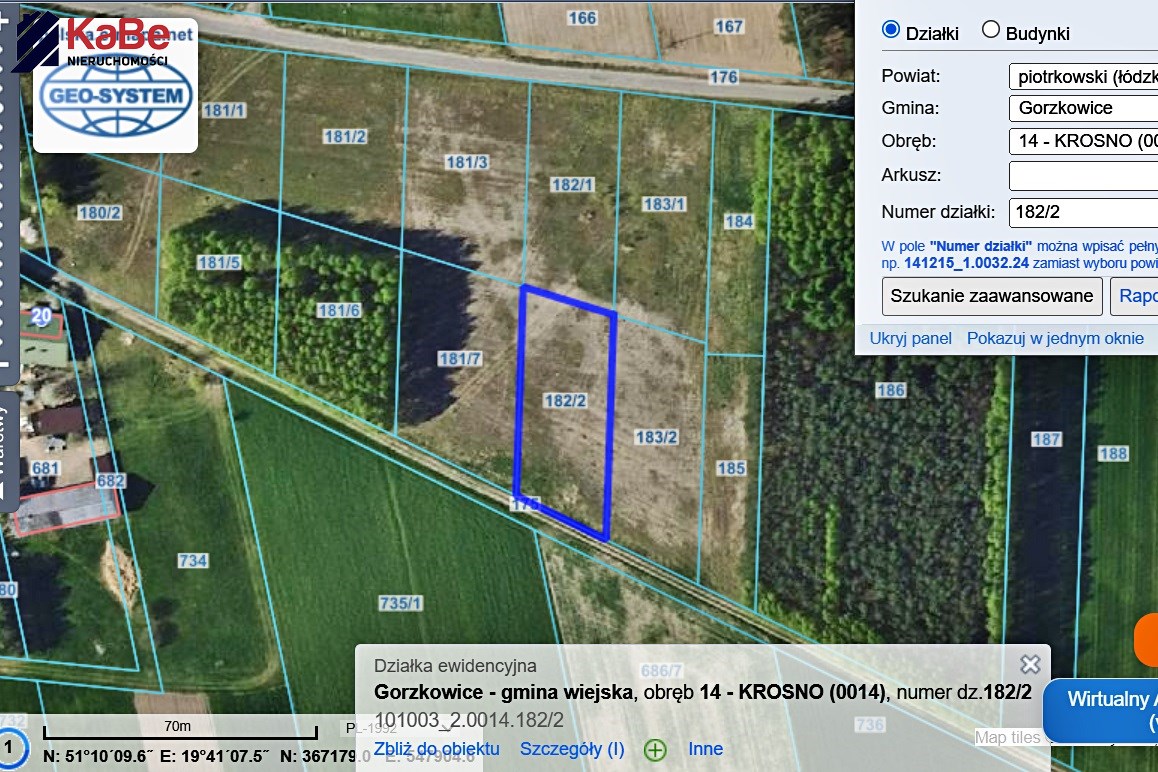Click the zoom-in plus on the map slider
The height and width of the screenshot is (772, 1158).
click(x=5, y=20)
